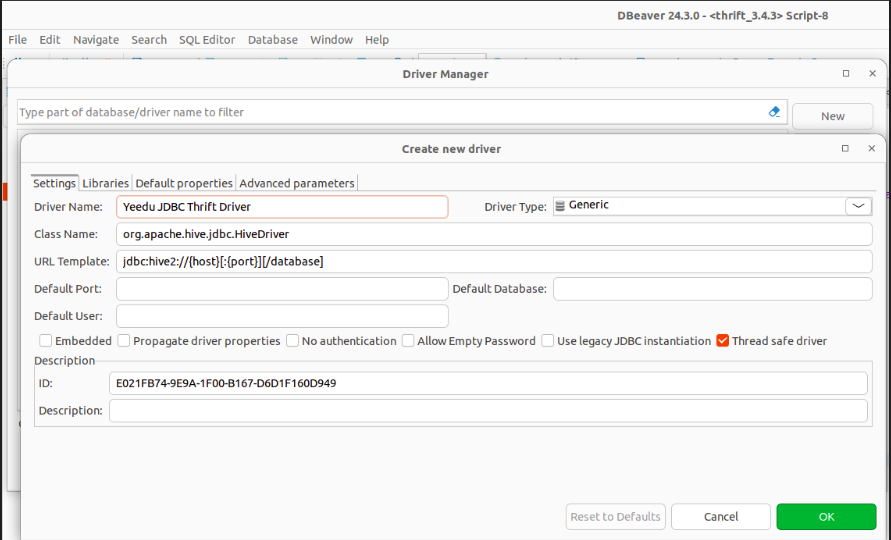Switch to Default properties tab
Image resolution: width=891 pixels, height=540 pixels.
pos(184,183)
